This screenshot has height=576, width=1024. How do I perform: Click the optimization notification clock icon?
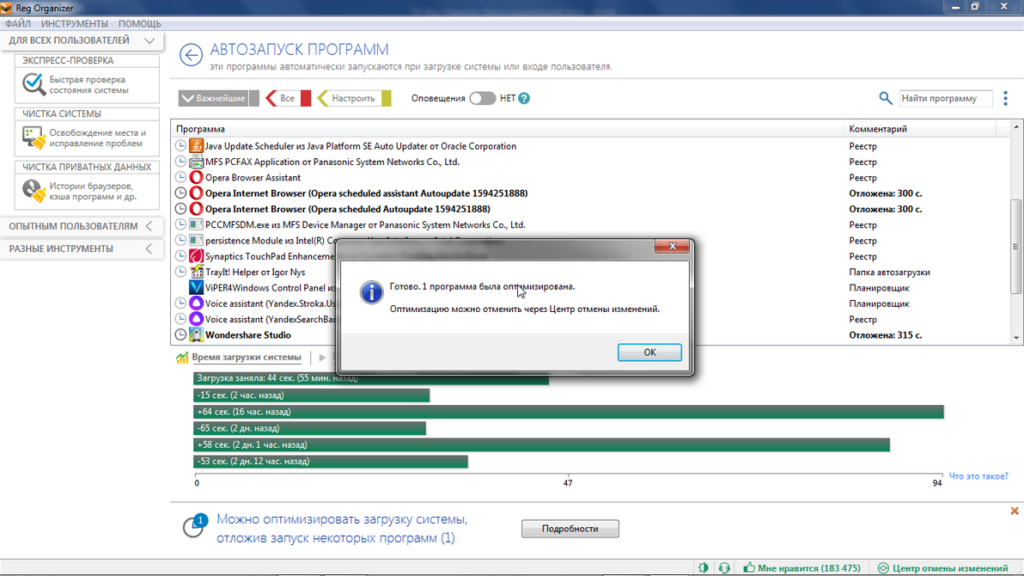pos(194,526)
